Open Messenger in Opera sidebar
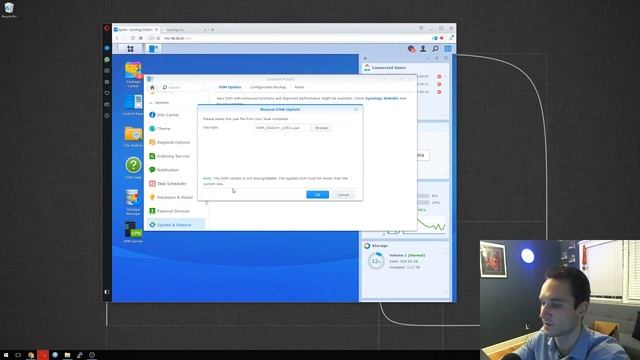The width and height of the screenshot is (640, 360). click(x=107, y=48)
